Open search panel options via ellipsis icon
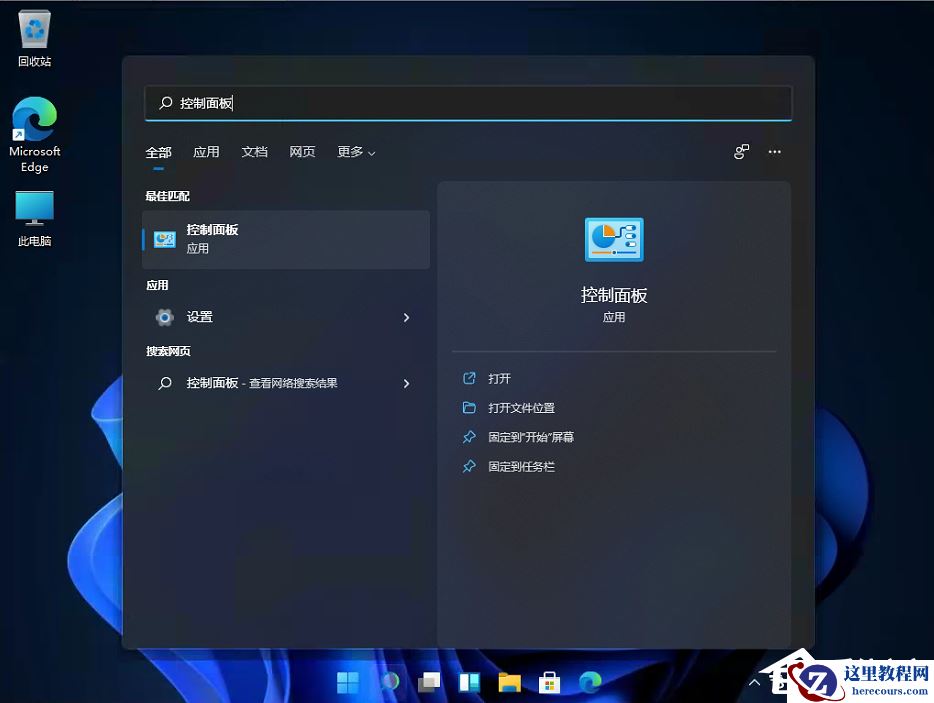The height and width of the screenshot is (703, 934). [774, 151]
